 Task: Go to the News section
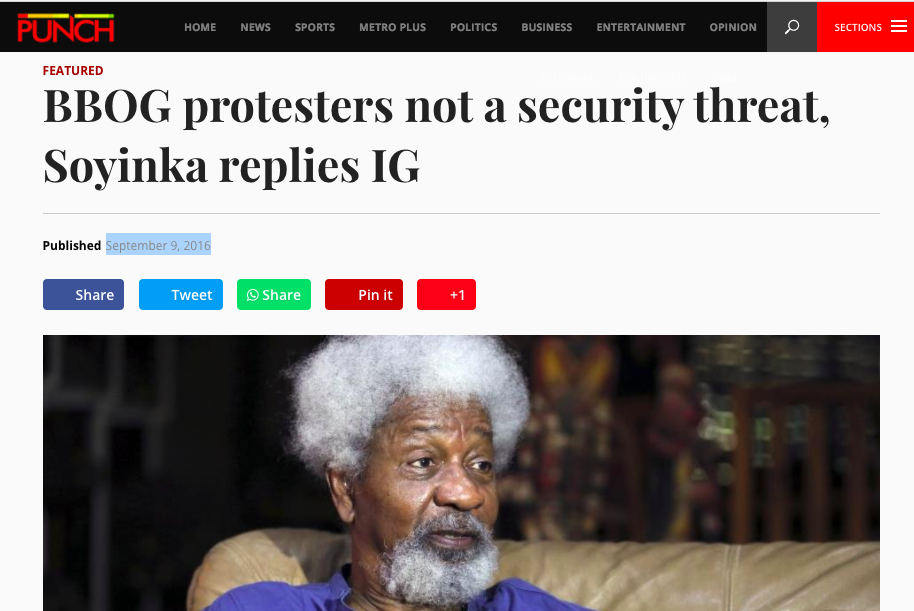[255, 27]
